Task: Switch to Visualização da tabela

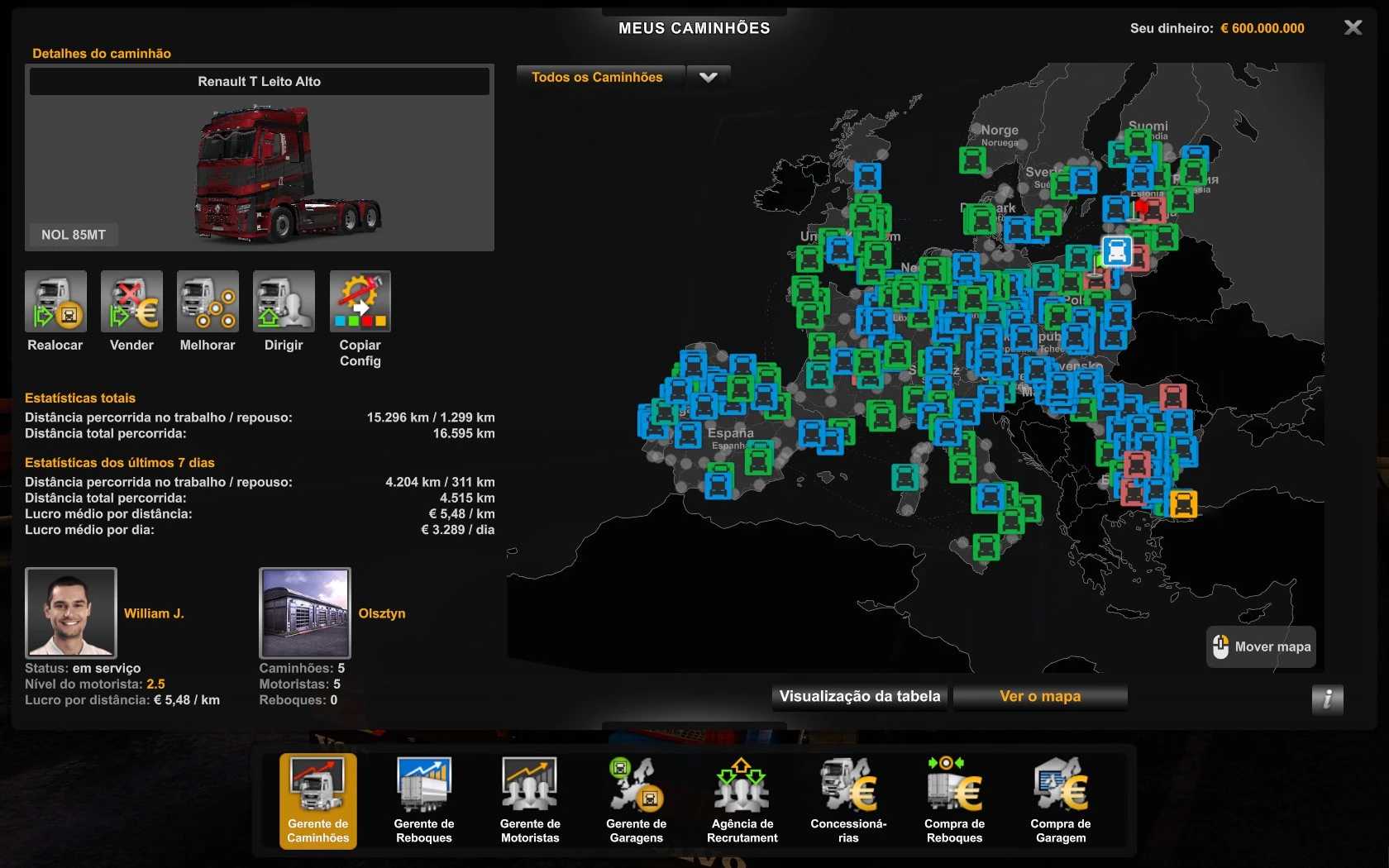Action: coord(860,697)
